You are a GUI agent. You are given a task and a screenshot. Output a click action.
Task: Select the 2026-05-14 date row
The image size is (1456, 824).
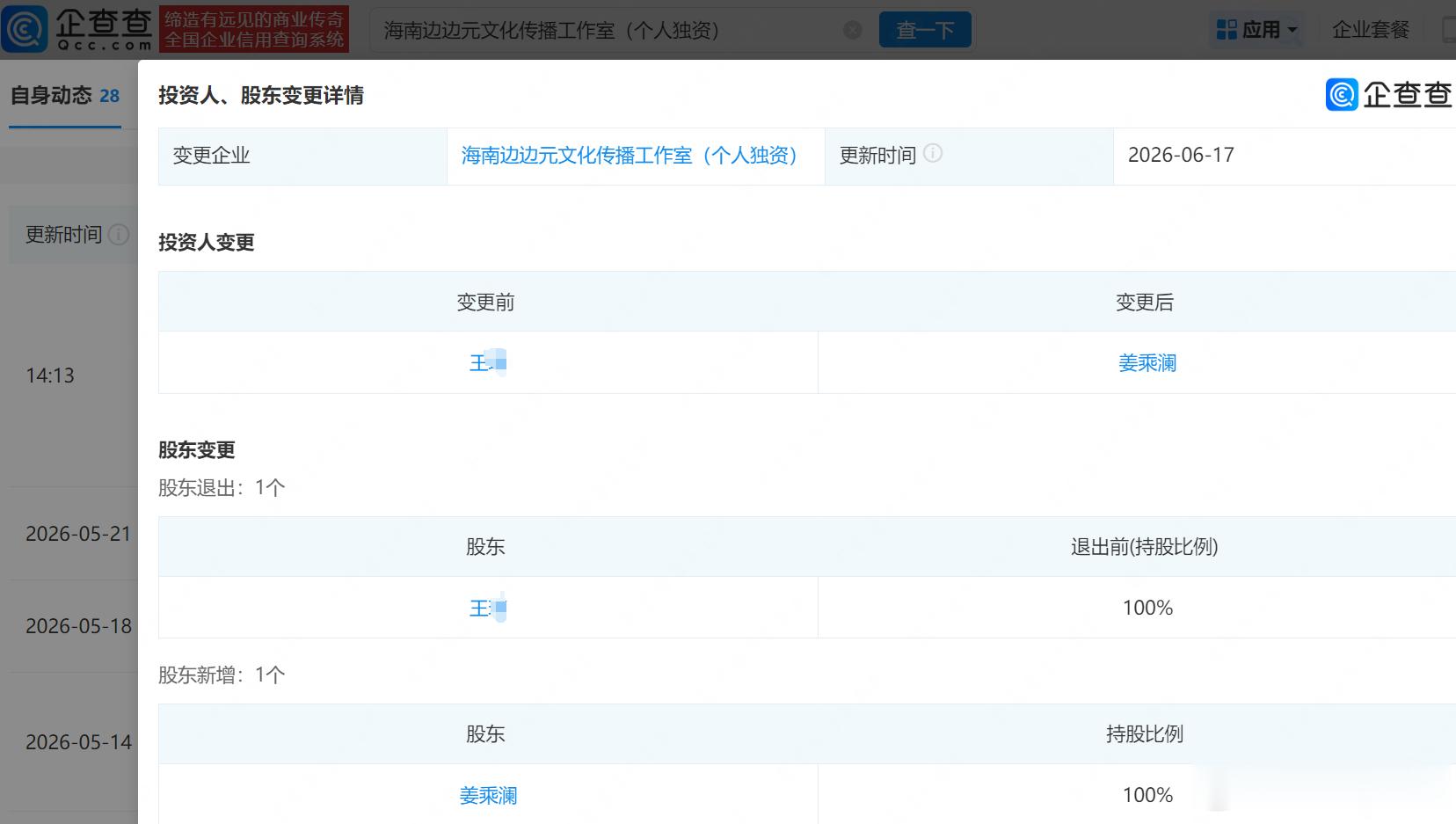[x=78, y=742]
